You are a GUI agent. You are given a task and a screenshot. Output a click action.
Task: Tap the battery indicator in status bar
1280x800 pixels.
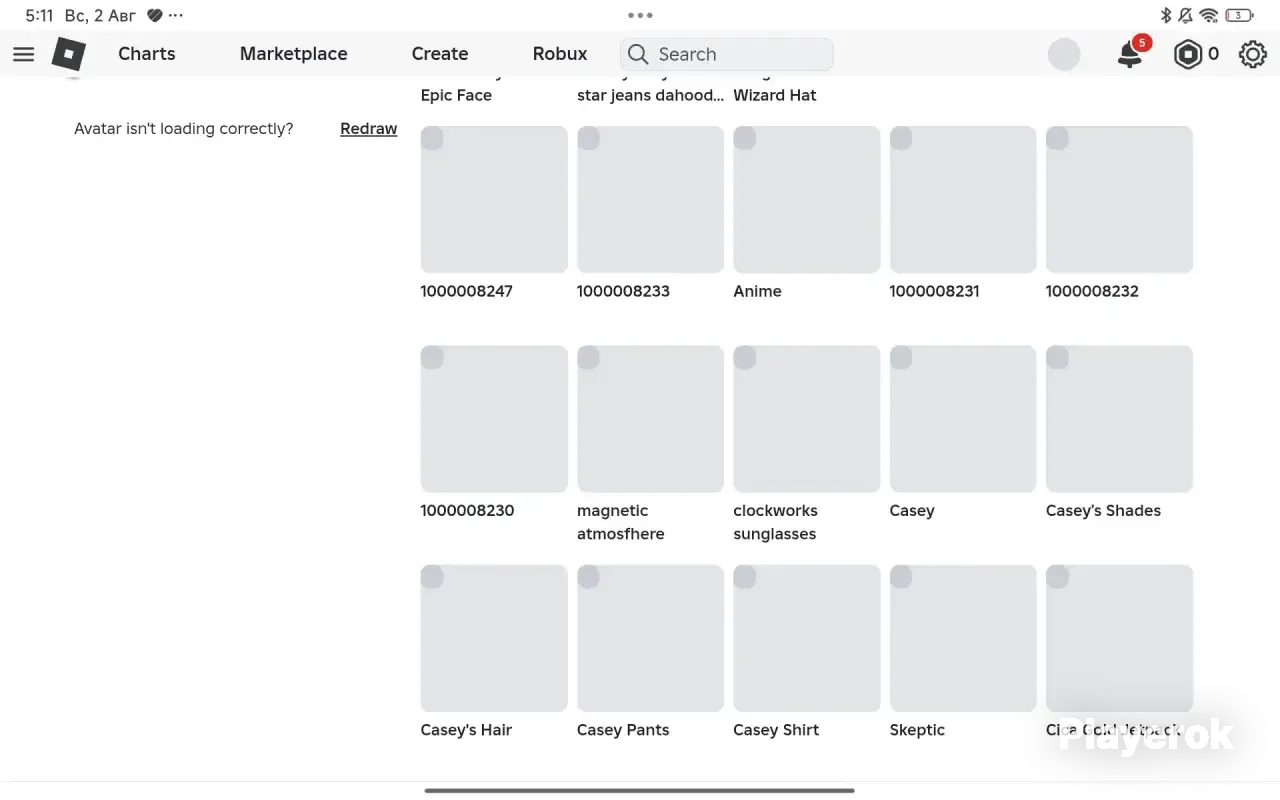pos(1239,15)
